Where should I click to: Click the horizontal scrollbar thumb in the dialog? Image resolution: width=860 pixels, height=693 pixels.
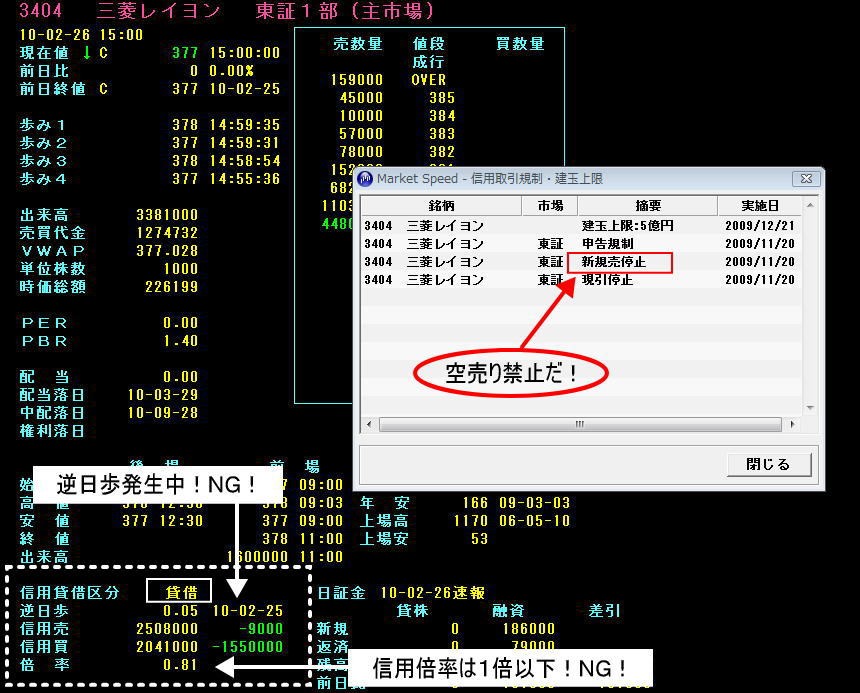(580, 424)
